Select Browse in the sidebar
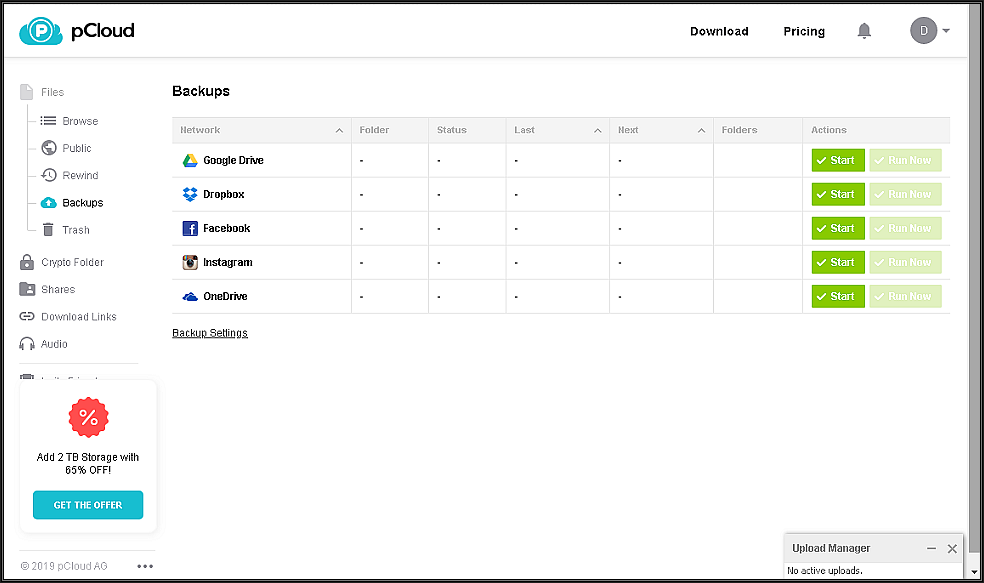The width and height of the screenshot is (984, 583). tap(80, 121)
